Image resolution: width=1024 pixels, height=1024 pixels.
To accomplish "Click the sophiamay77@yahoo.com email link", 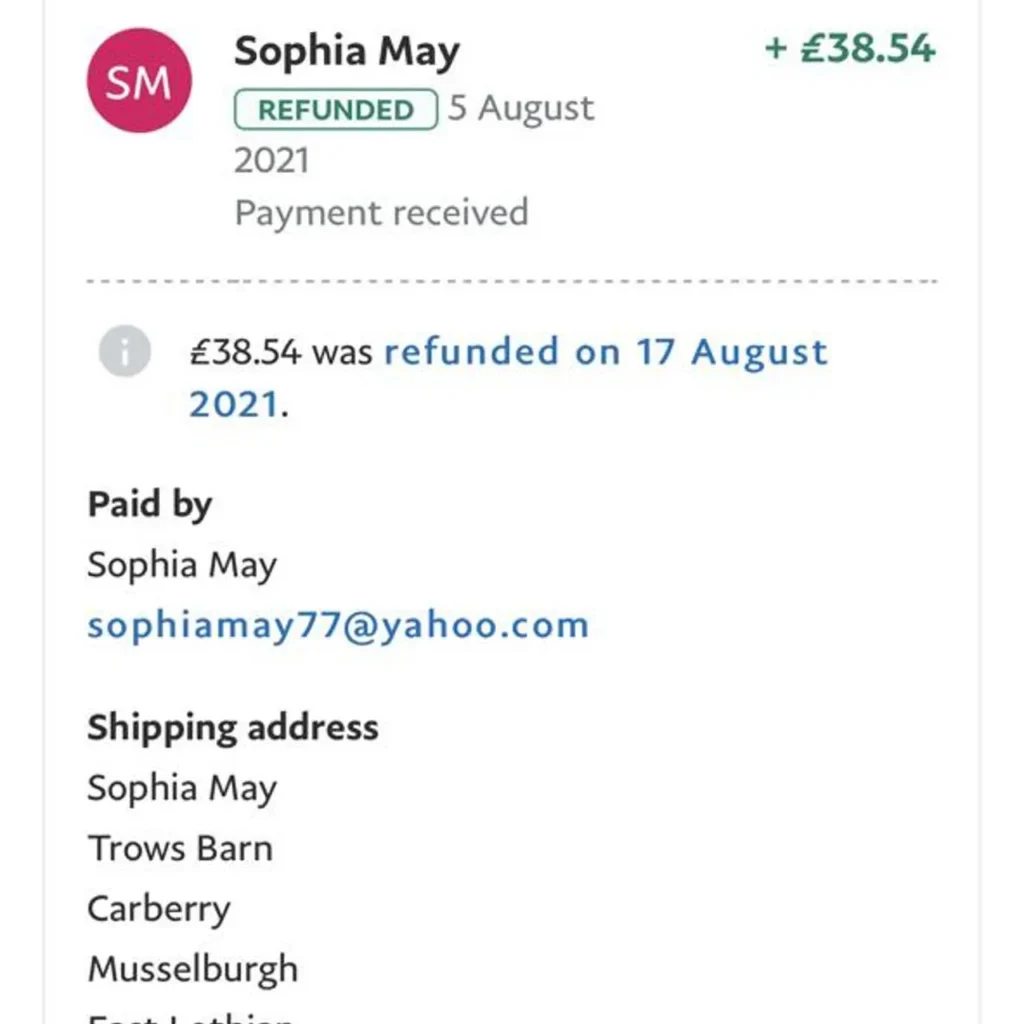I will click(338, 626).
